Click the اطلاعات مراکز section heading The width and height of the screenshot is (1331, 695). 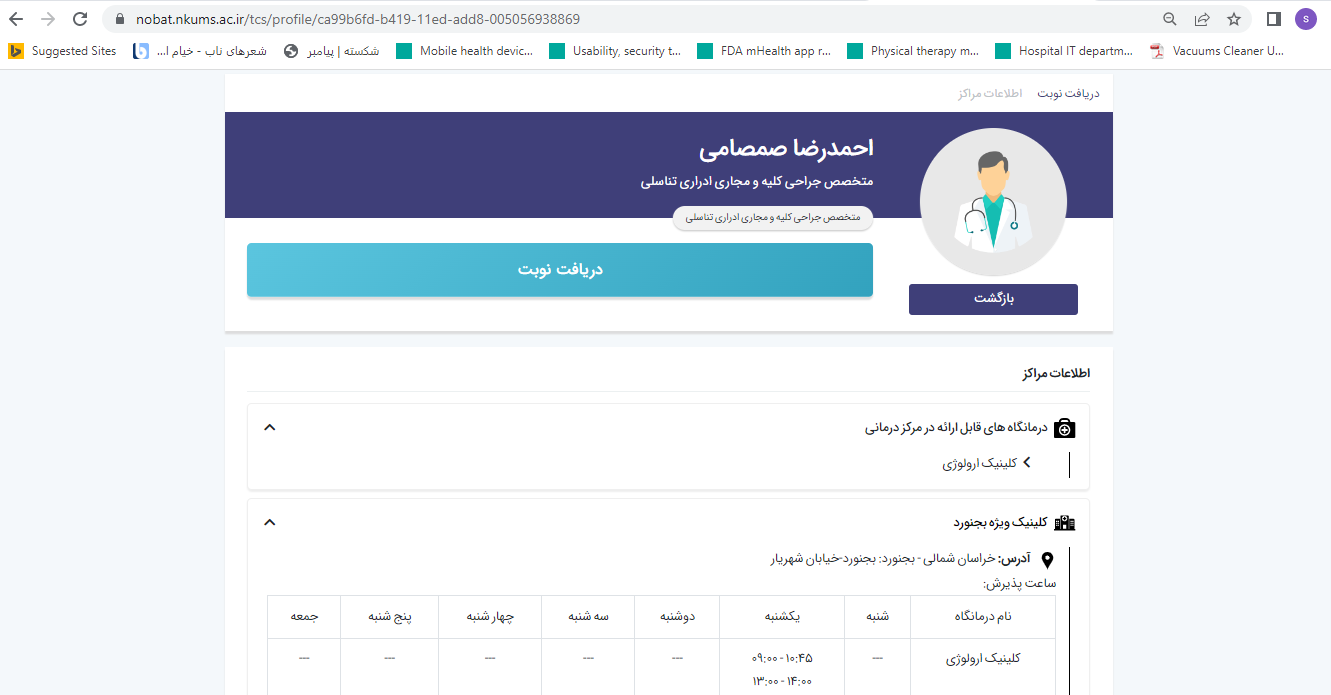click(1056, 373)
